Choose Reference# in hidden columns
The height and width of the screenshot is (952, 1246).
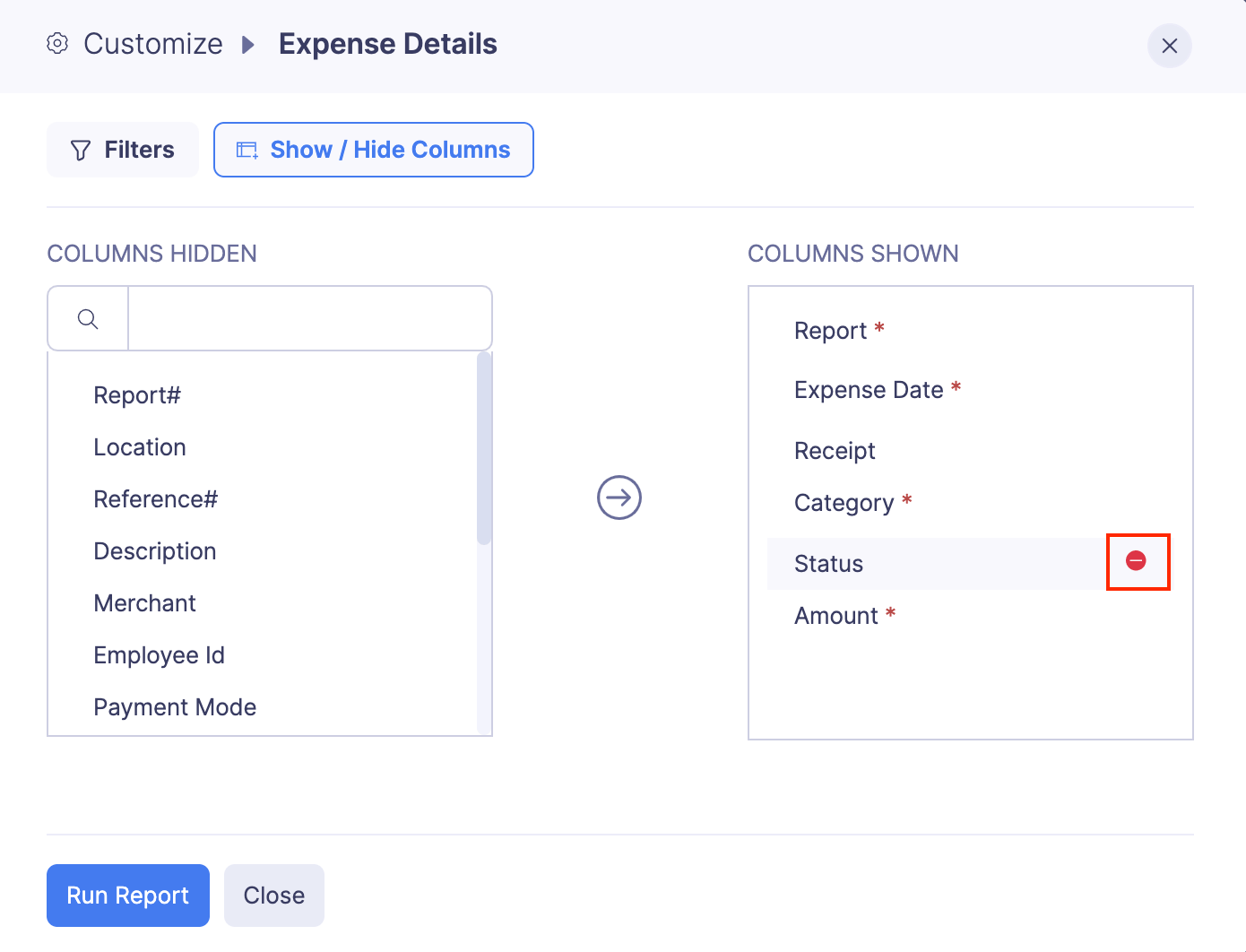(x=156, y=499)
